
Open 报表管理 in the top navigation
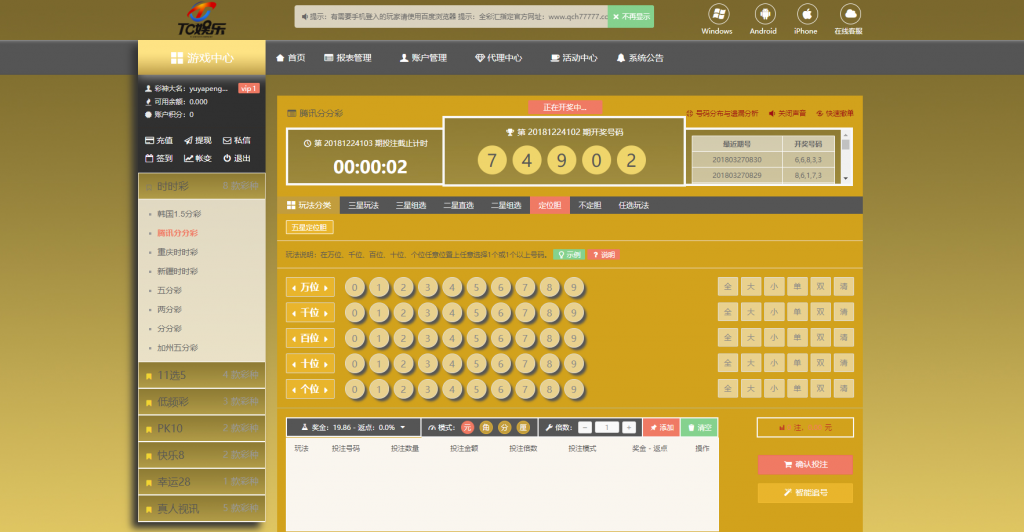pos(347,58)
